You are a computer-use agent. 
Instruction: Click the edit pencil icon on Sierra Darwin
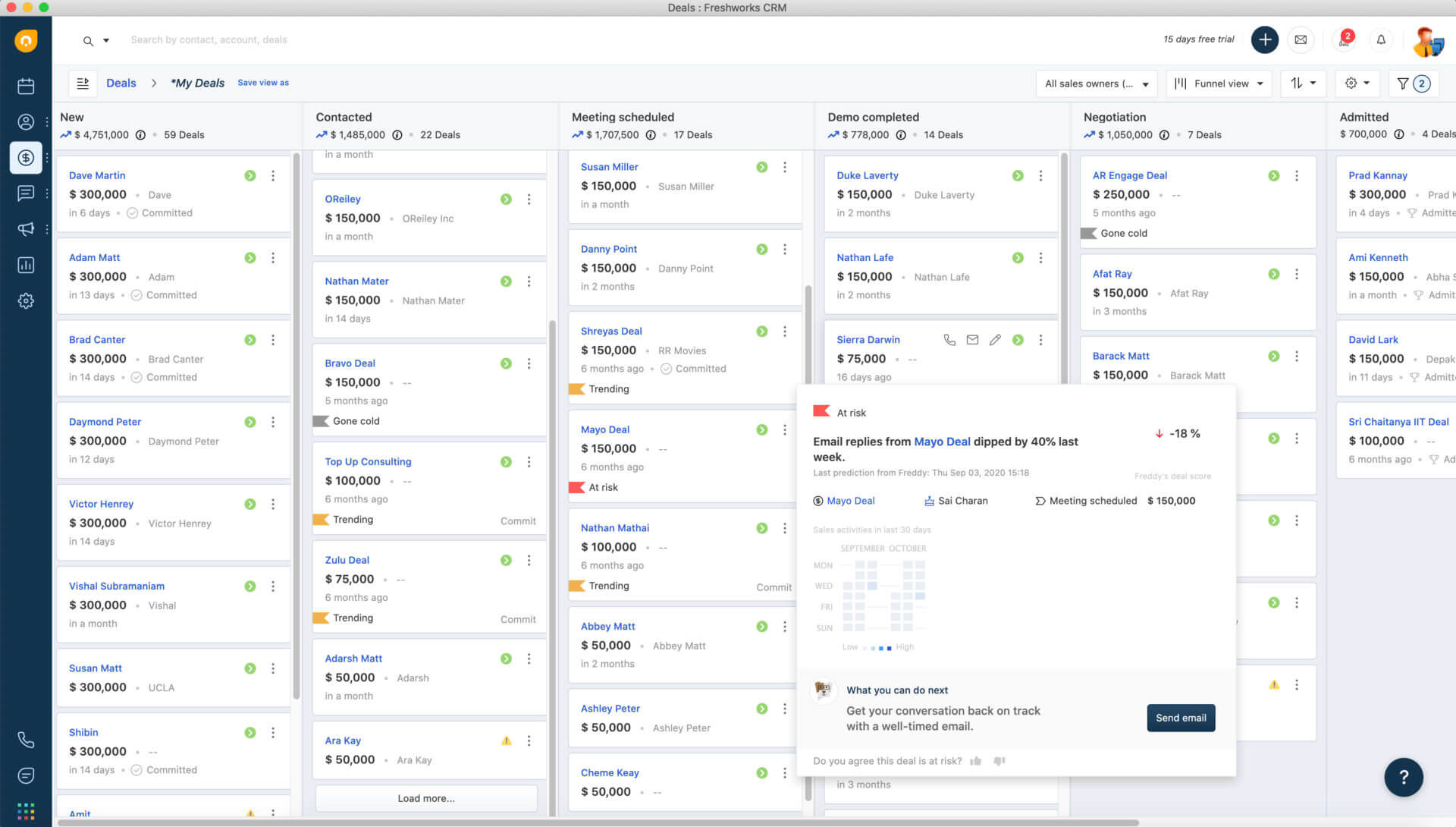(x=994, y=340)
